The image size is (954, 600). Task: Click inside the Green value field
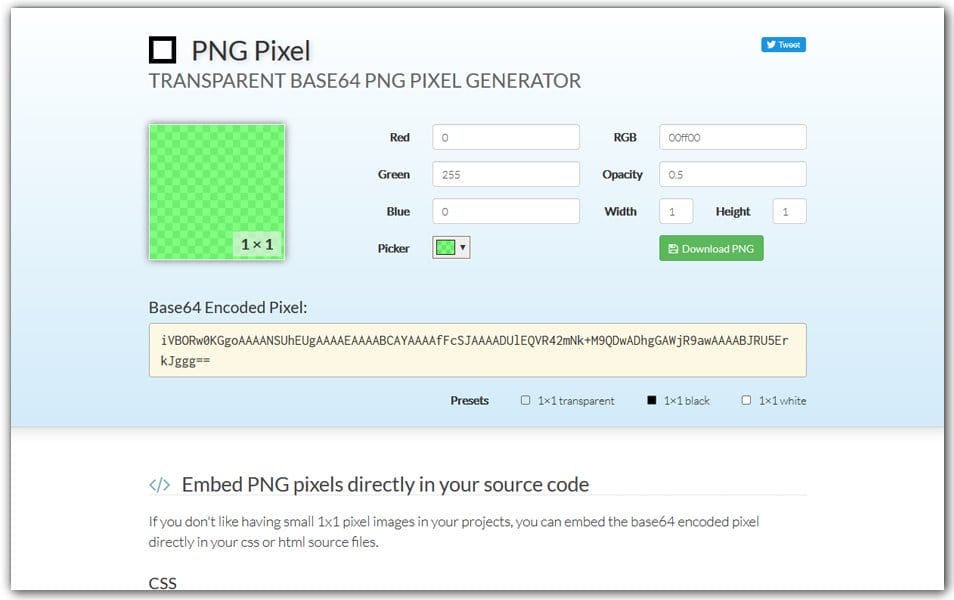tap(505, 173)
